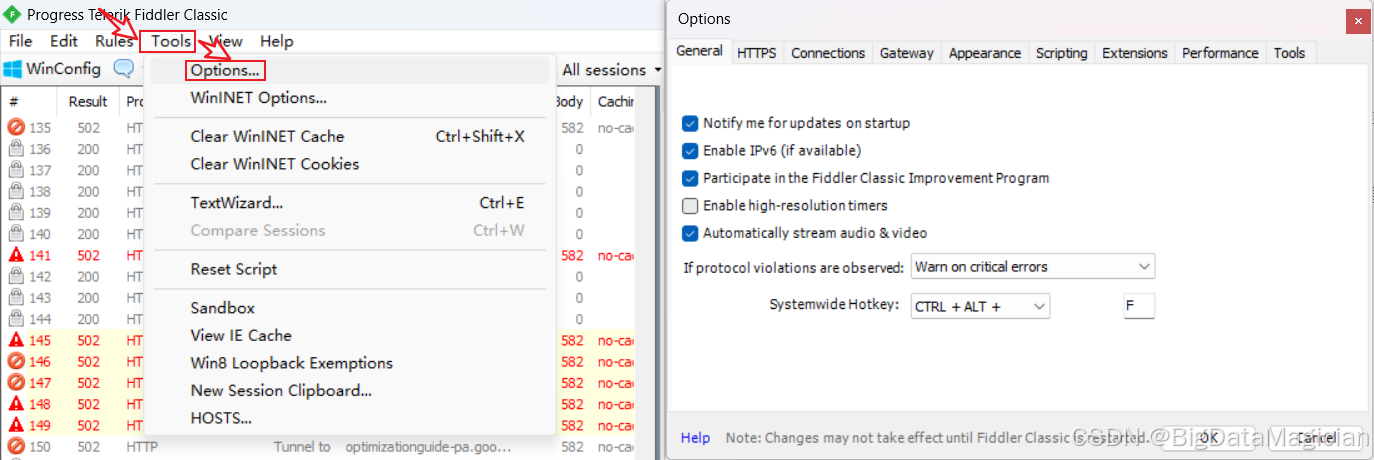1374x460 pixels.
Task: Confirm Options with OK button
Action: click(1208, 437)
